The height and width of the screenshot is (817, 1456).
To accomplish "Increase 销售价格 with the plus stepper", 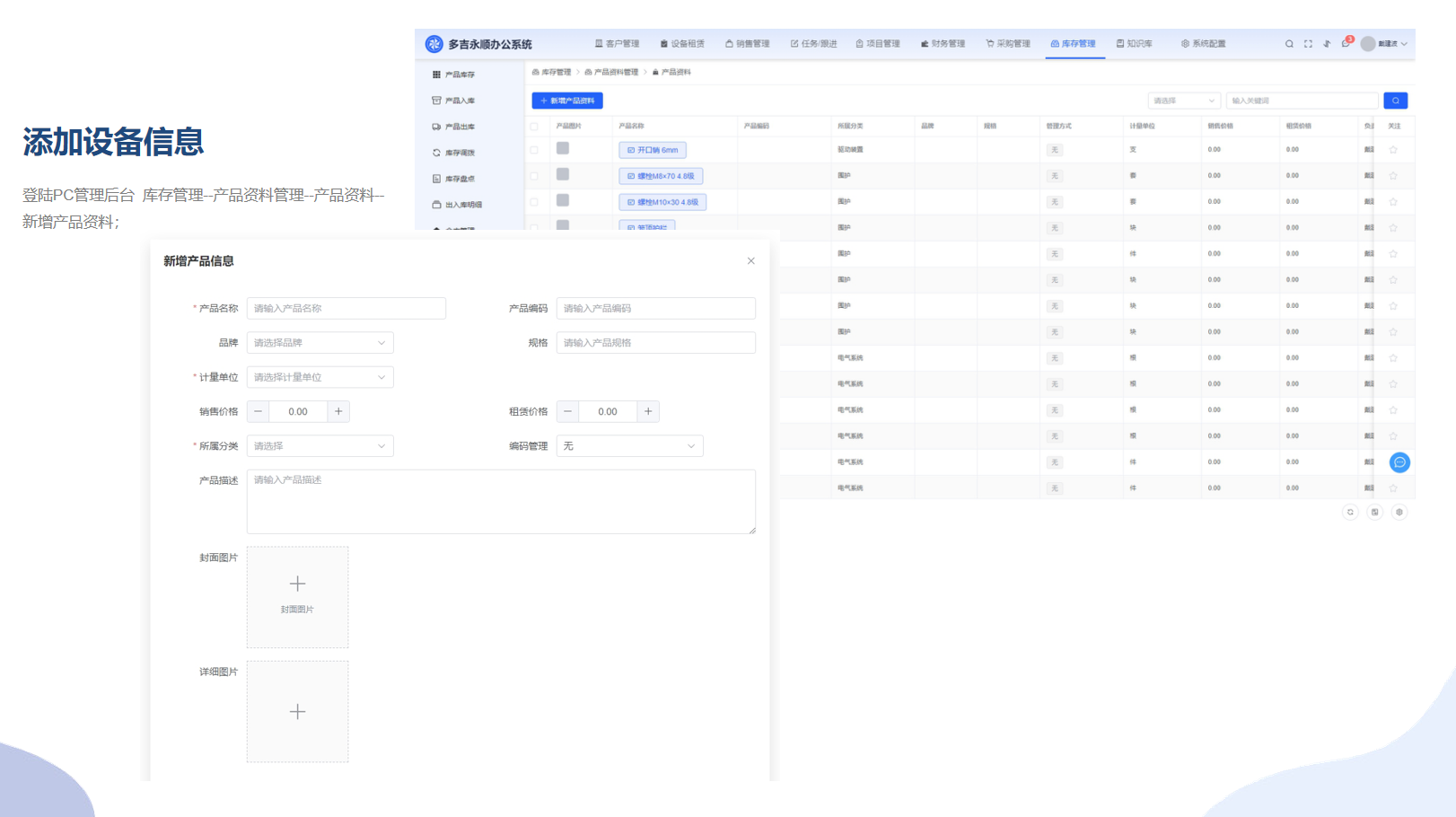I will tap(338, 411).
